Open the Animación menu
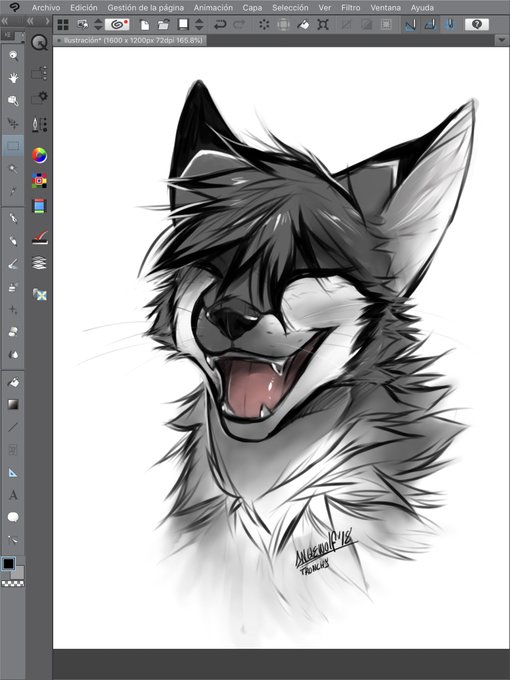Image resolution: width=510 pixels, height=680 pixels. pos(213,8)
